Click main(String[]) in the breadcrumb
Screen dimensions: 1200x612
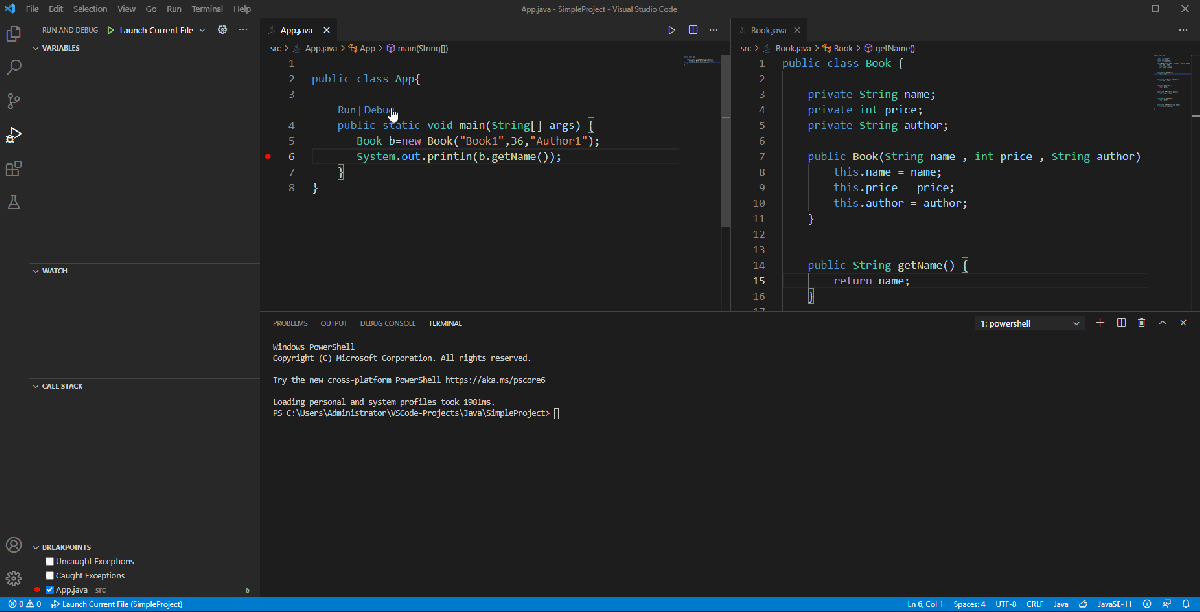tap(424, 47)
